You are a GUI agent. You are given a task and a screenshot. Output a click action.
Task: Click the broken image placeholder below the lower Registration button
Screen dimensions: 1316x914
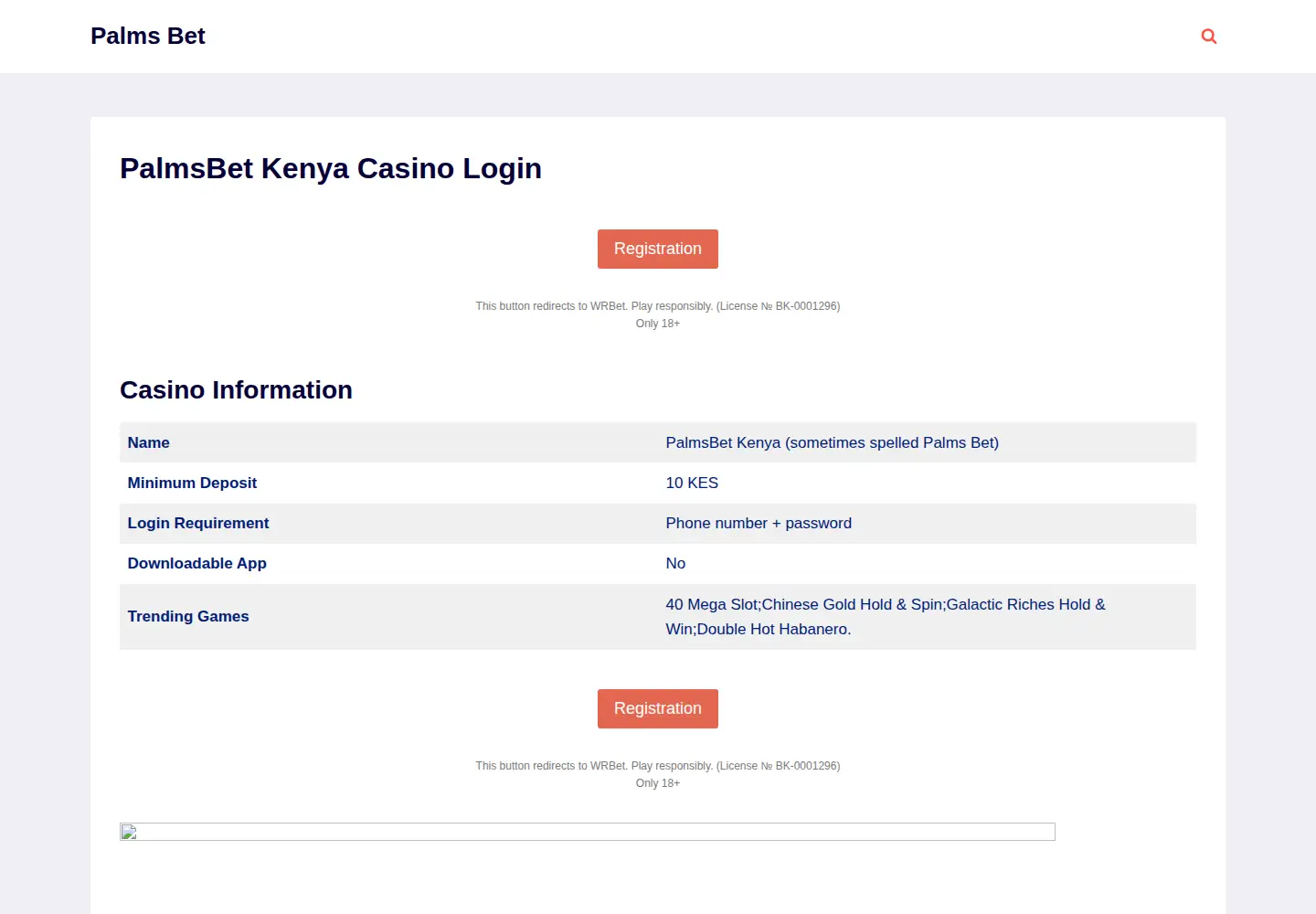tap(588, 832)
